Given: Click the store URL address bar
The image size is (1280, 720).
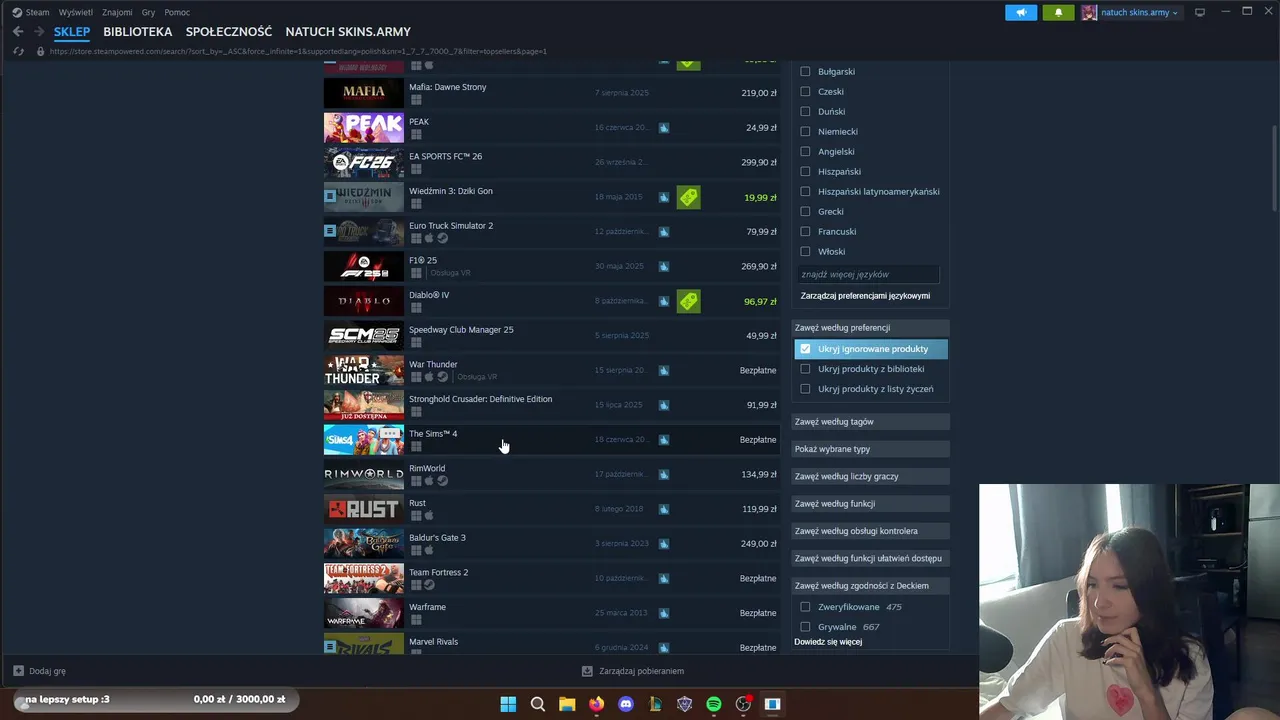Looking at the screenshot, I should point(298,51).
